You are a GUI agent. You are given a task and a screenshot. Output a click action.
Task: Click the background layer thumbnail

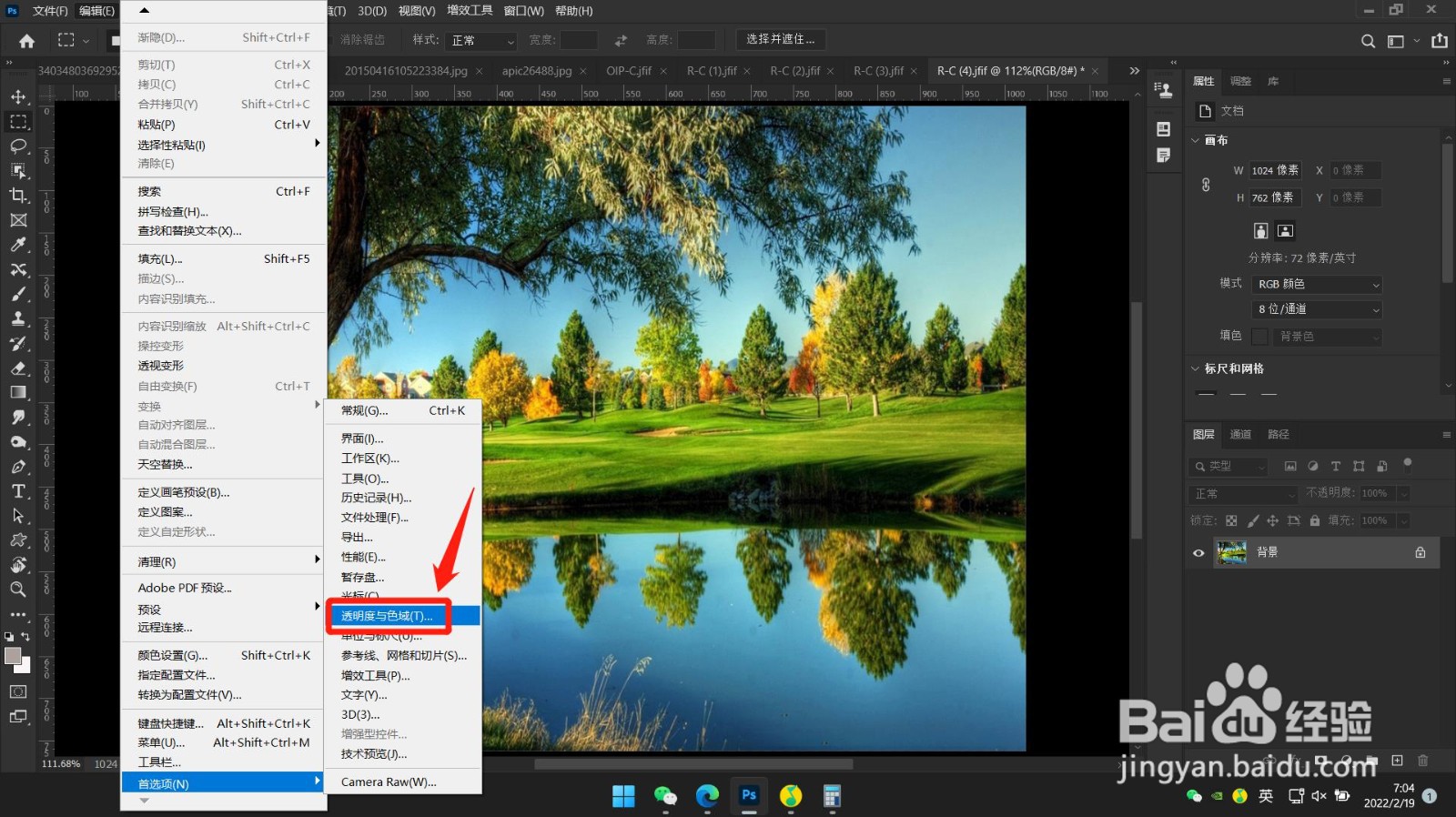1231,552
